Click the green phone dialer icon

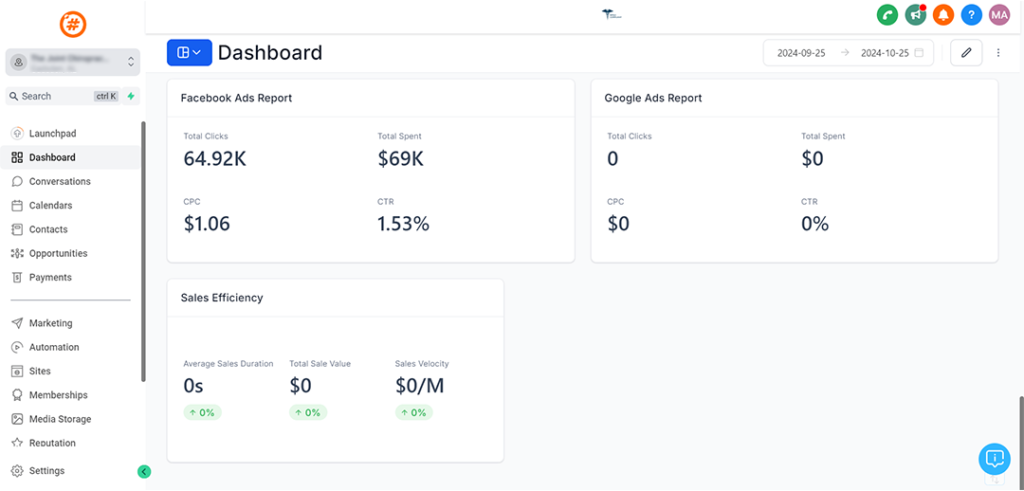click(887, 15)
